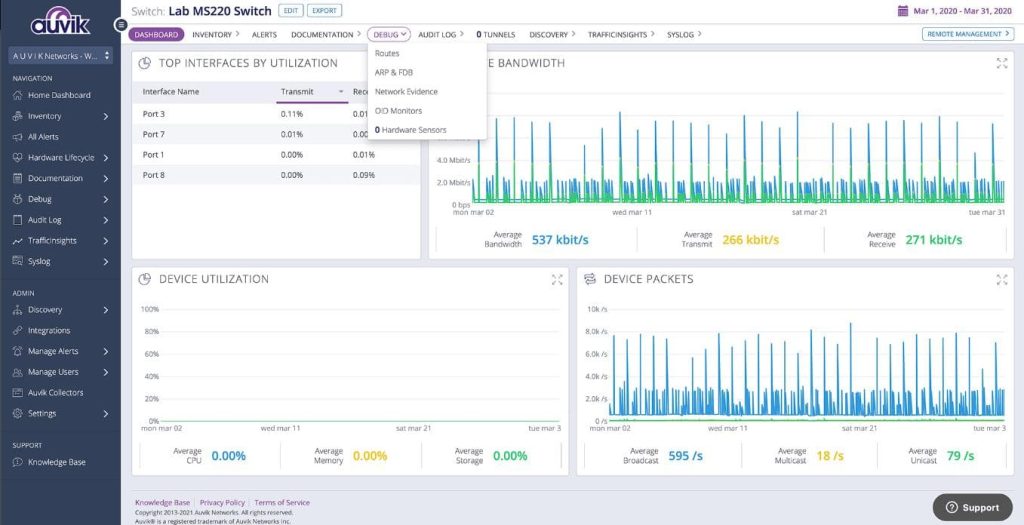Click the Hardware Lifecycle heart icon

pyautogui.click(x=18, y=157)
